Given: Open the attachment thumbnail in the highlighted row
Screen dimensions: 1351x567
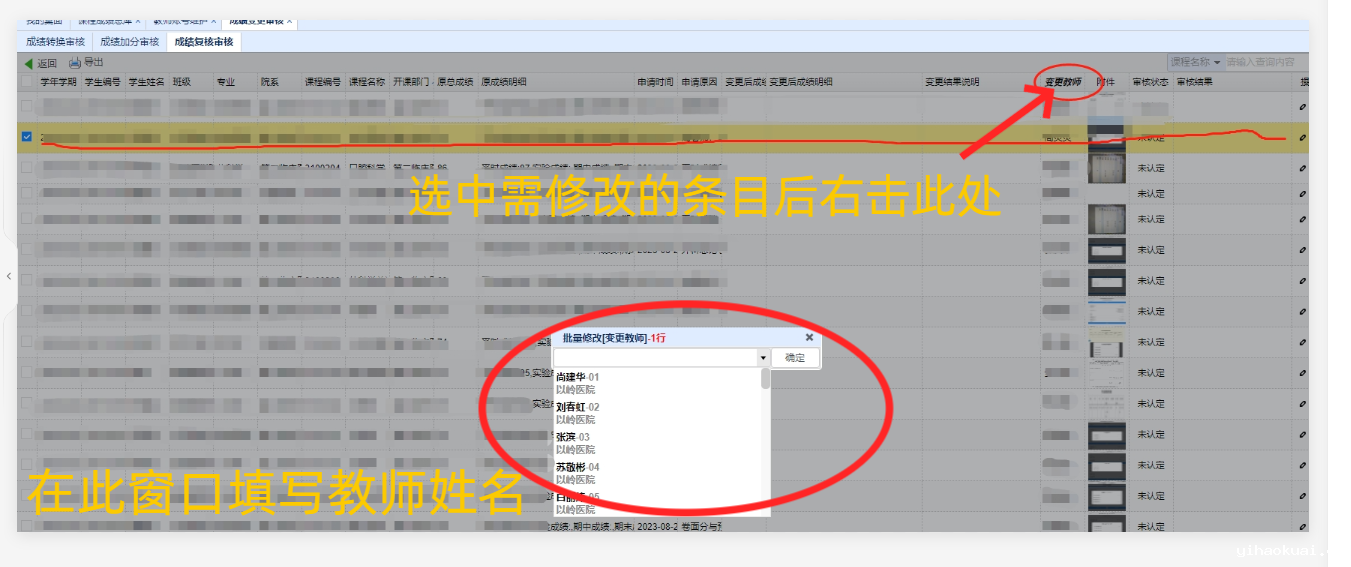Looking at the screenshot, I should tap(1106, 138).
